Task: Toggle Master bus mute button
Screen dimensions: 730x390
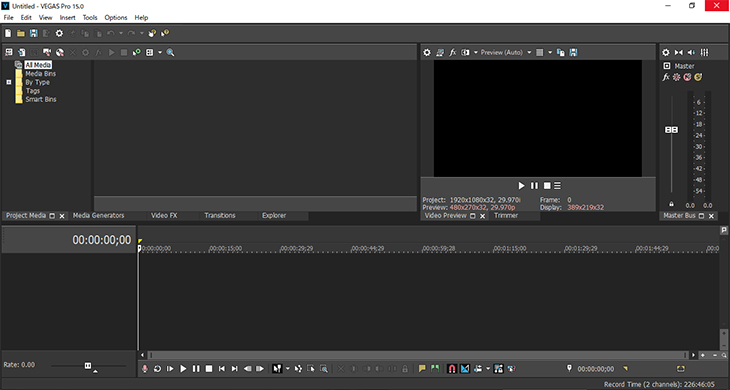Action: click(687, 77)
